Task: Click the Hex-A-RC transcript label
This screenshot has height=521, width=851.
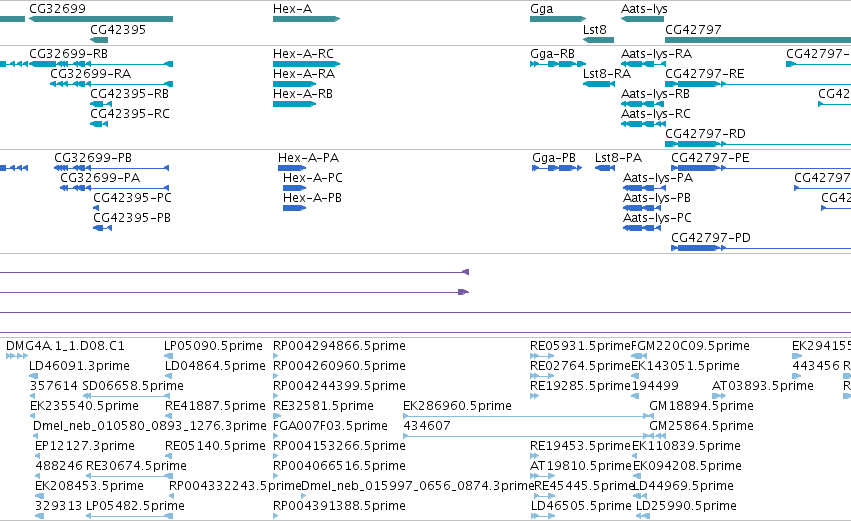Action: (x=303, y=54)
